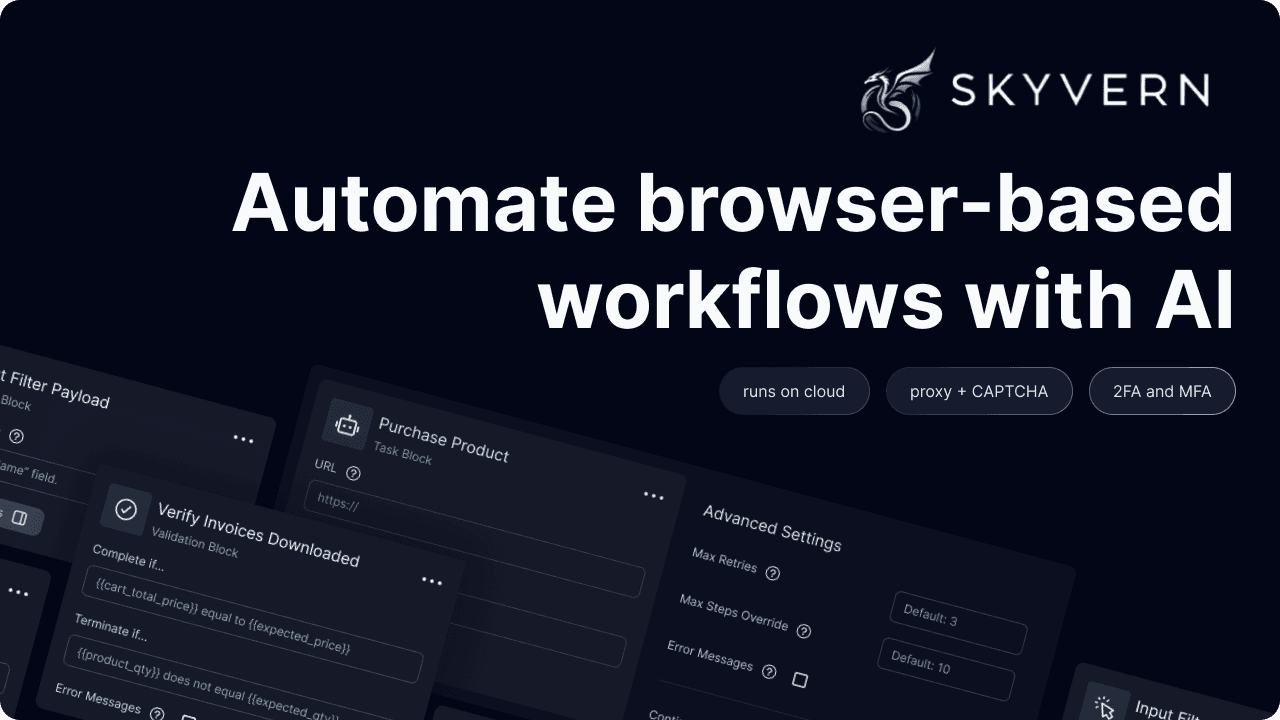1280x720 pixels.
Task: Toggle the split-panel switch in the Filter Payload card
Action: pyautogui.click(x=20, y=518)
